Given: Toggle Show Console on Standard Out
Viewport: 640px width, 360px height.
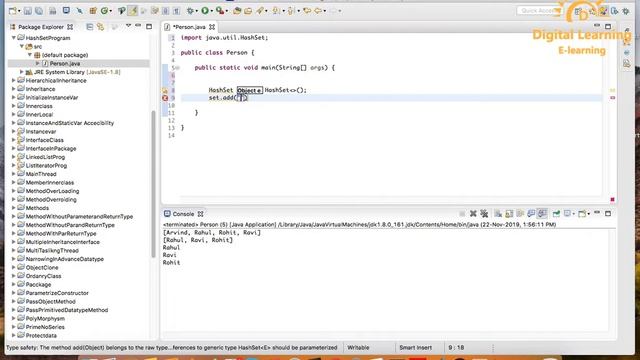Looking at the screenshot, I should [531, 213].
